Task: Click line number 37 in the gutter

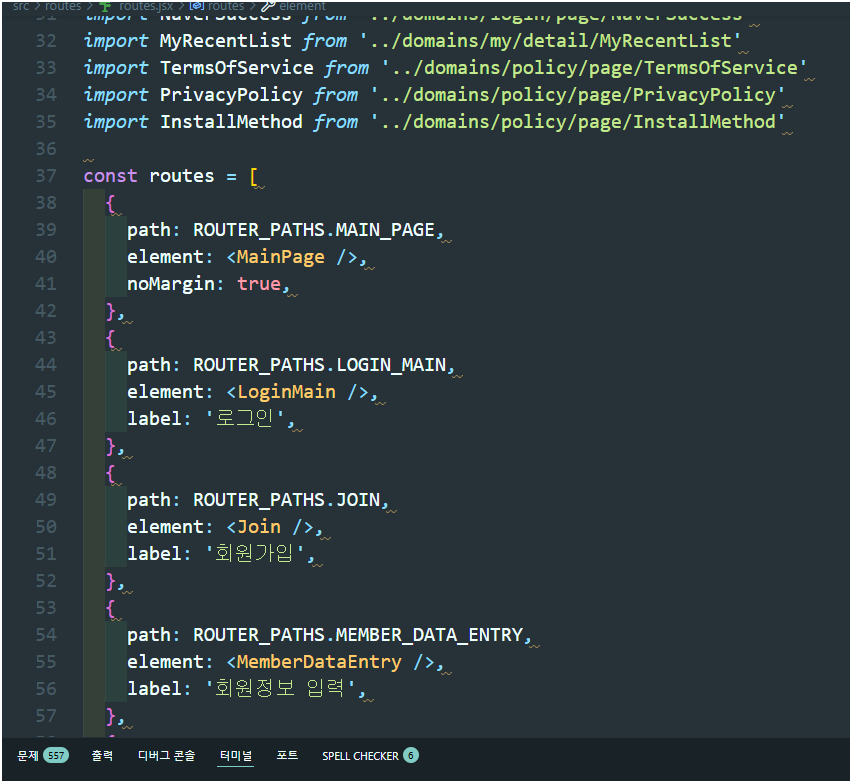Action: pos(46,176)
